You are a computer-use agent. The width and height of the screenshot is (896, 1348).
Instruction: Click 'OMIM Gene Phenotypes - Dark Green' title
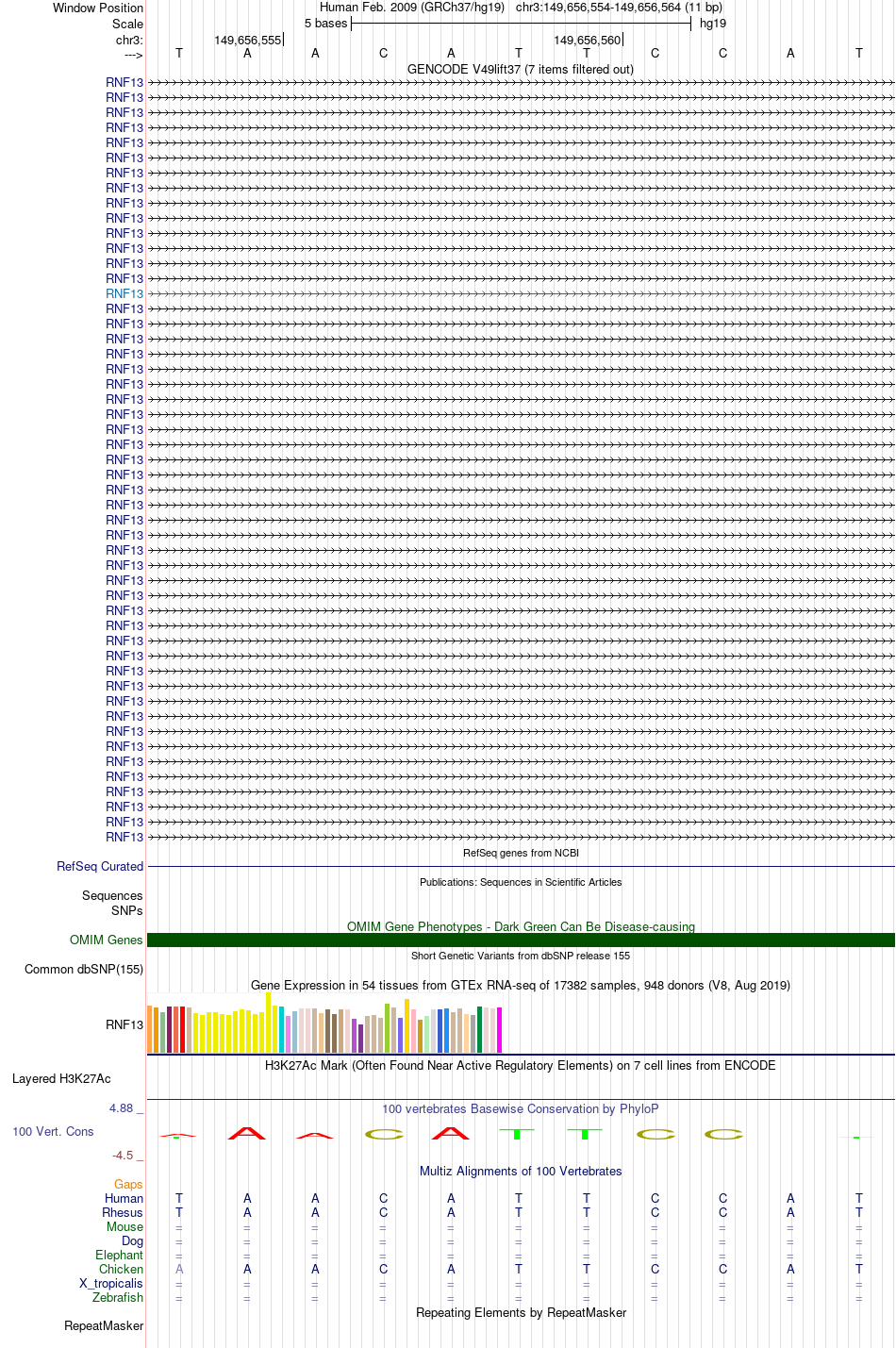[521, 926]
